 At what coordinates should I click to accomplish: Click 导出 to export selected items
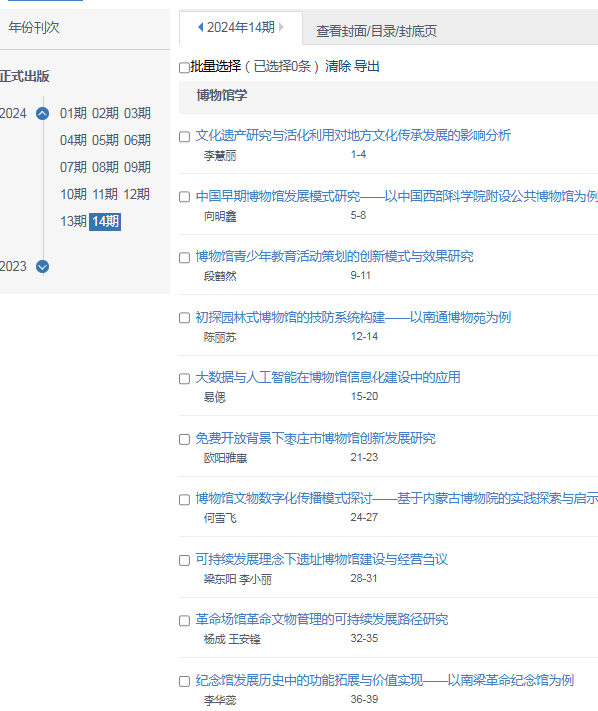pyautogui.click(x=366, y=66)
